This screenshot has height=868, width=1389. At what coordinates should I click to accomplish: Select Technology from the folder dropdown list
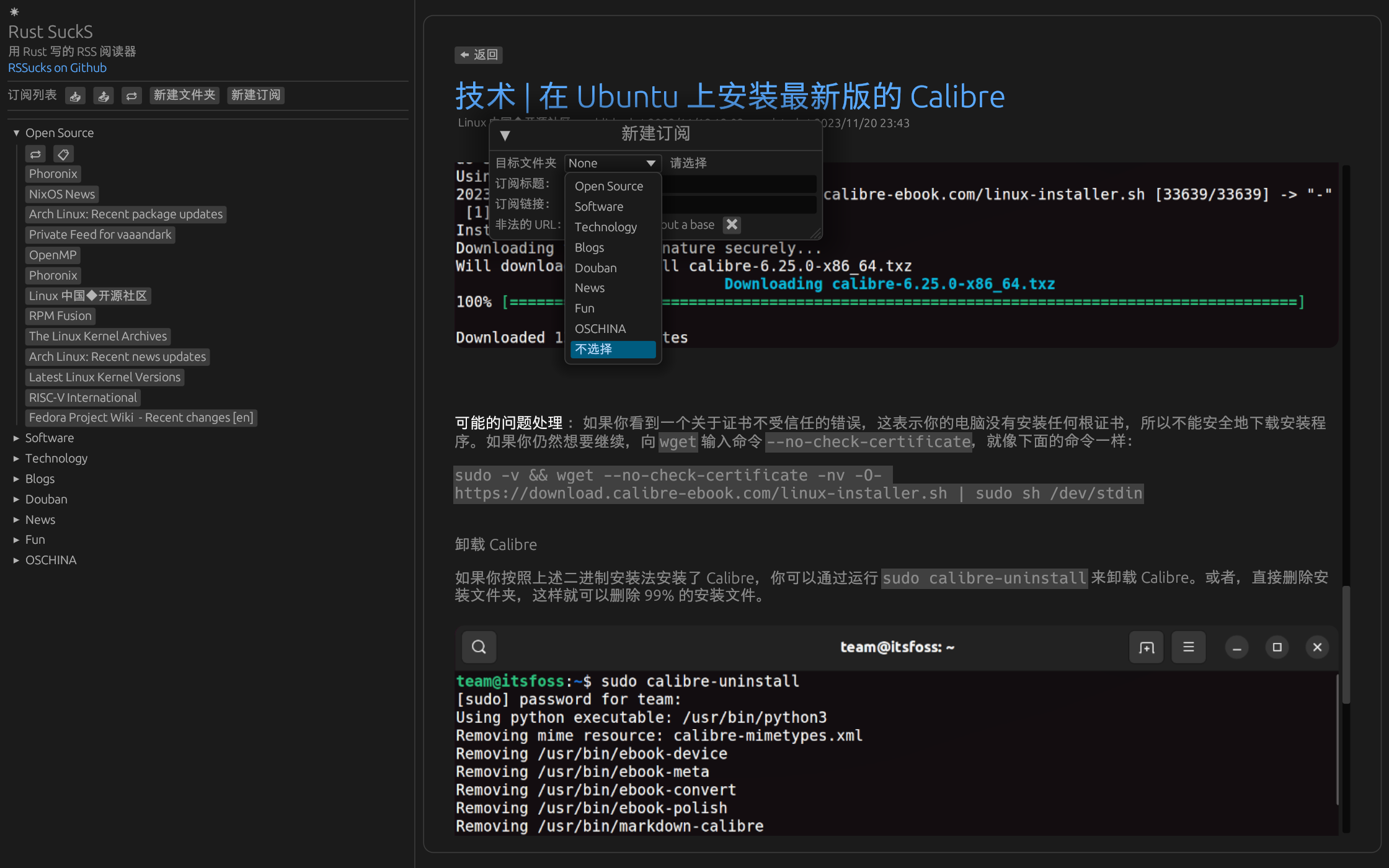[605, 227]
